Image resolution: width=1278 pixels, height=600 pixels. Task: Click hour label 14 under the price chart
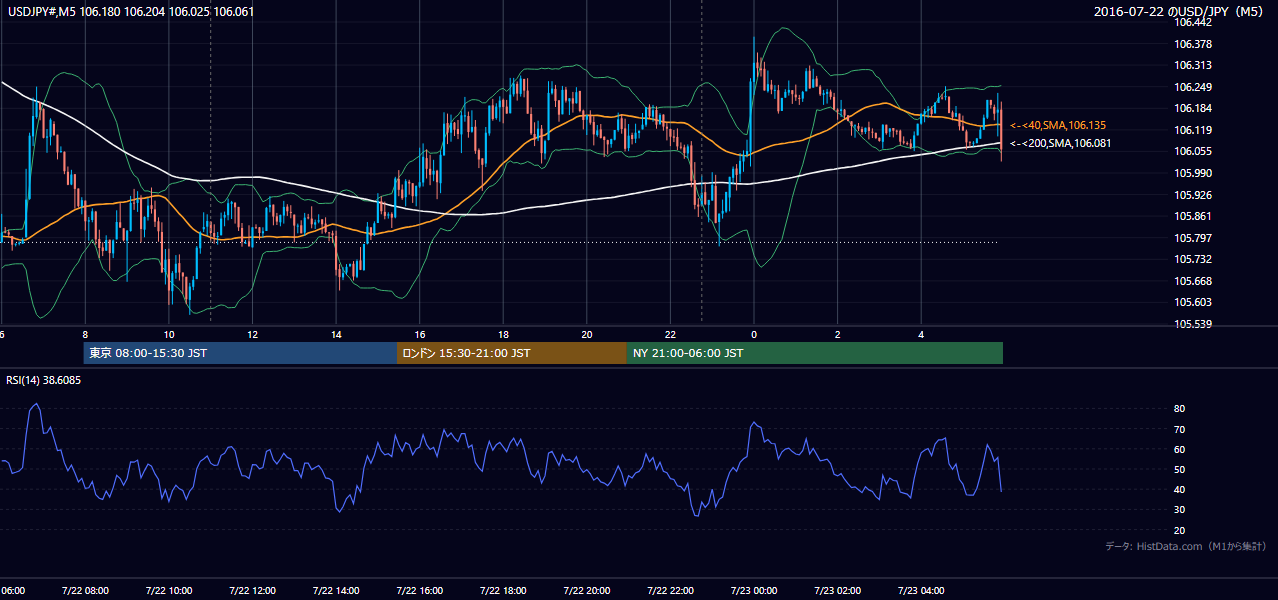(336, 334)
